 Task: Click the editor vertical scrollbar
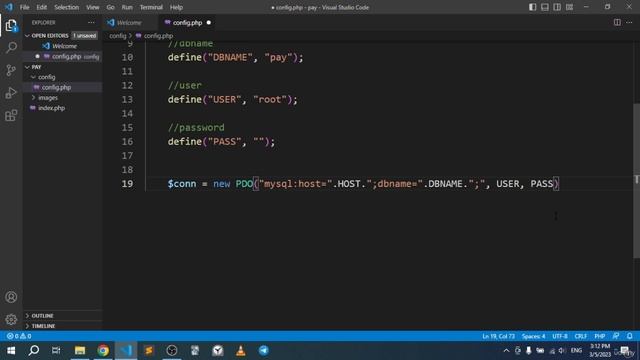(636, 181)
